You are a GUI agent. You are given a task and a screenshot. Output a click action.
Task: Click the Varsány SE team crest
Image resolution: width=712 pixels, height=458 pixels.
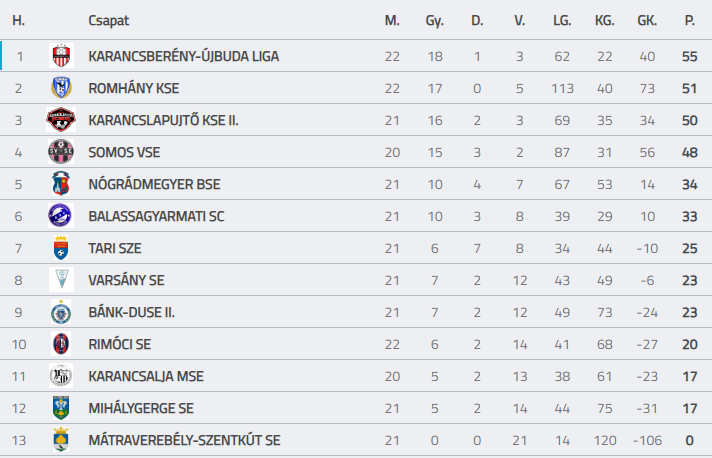[61, 280]
